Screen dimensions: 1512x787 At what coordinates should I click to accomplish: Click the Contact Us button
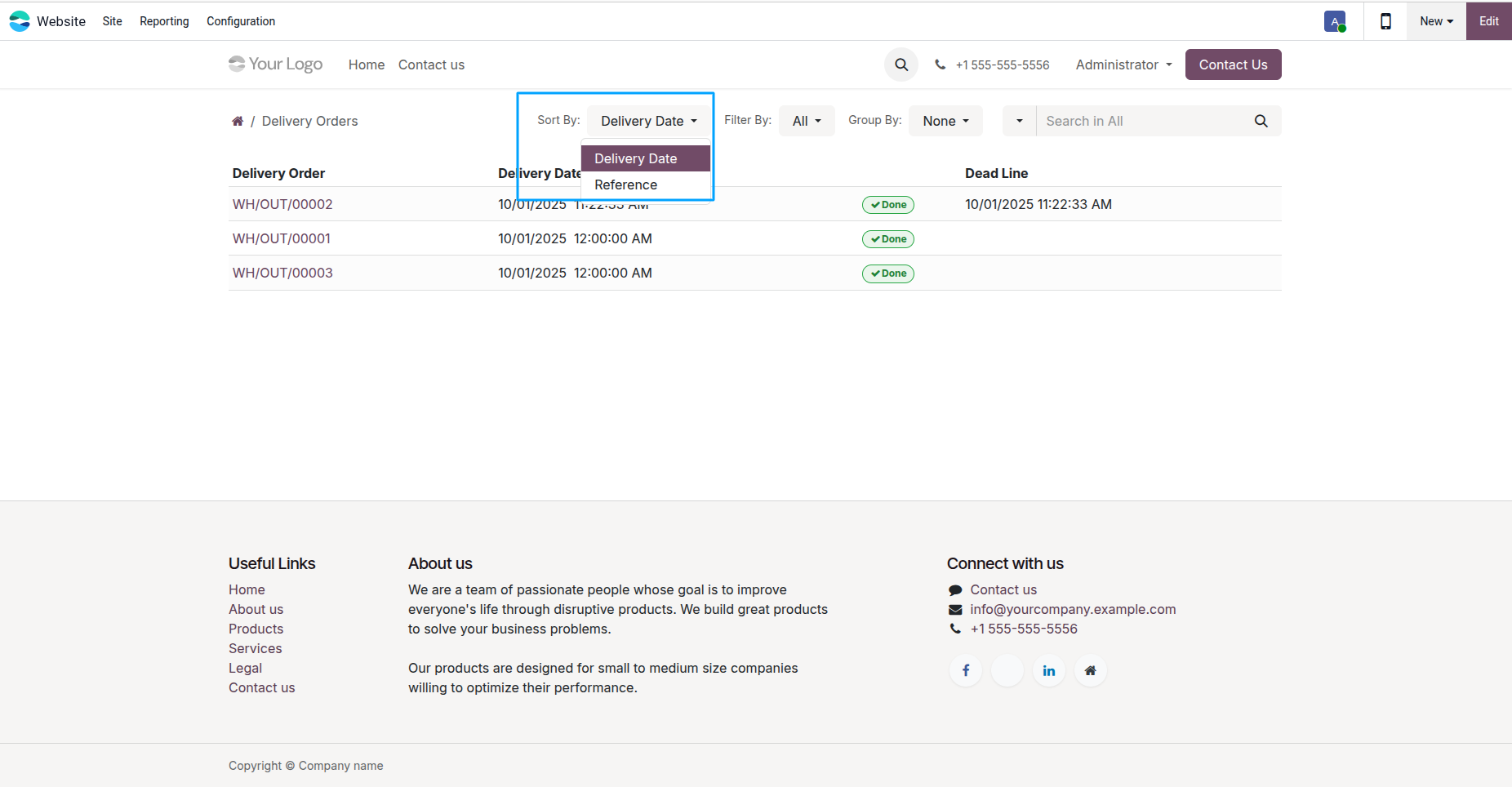pyautogui.click(x=1233, y=64)
